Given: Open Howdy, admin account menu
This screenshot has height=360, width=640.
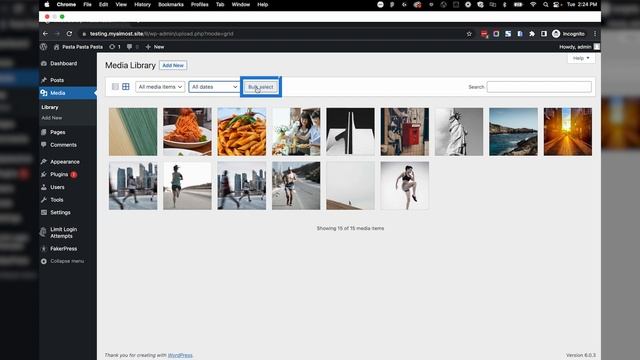Looking at the screenshot, I should pyautogui.click(x=579, y=47).
